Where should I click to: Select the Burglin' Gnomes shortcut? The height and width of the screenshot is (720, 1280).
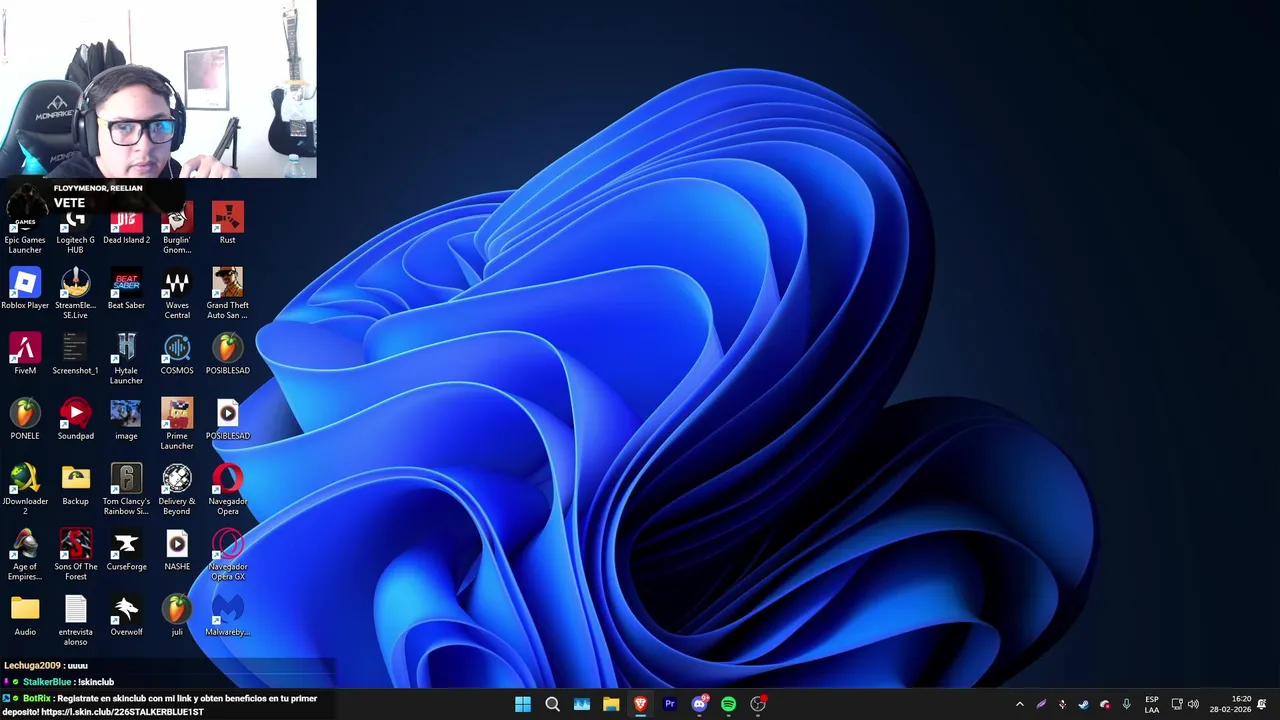click(177, 226)
